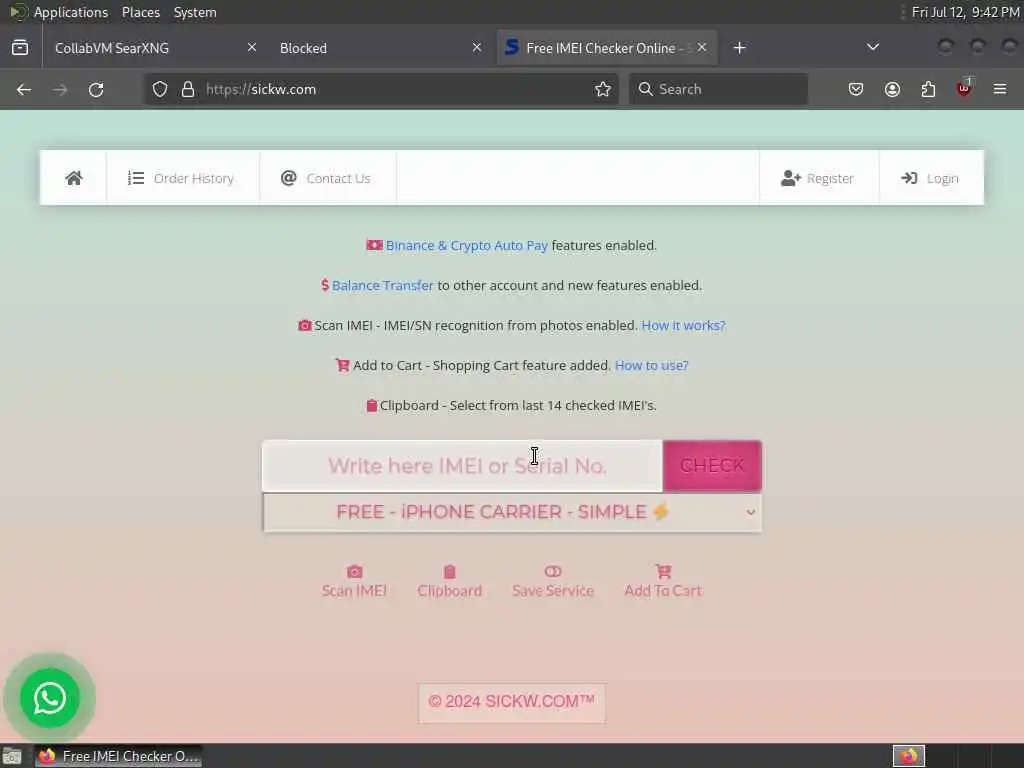Expand the list all tabs chevron
The width and height of the screenshot is (1024, 768).
[872, 48]
